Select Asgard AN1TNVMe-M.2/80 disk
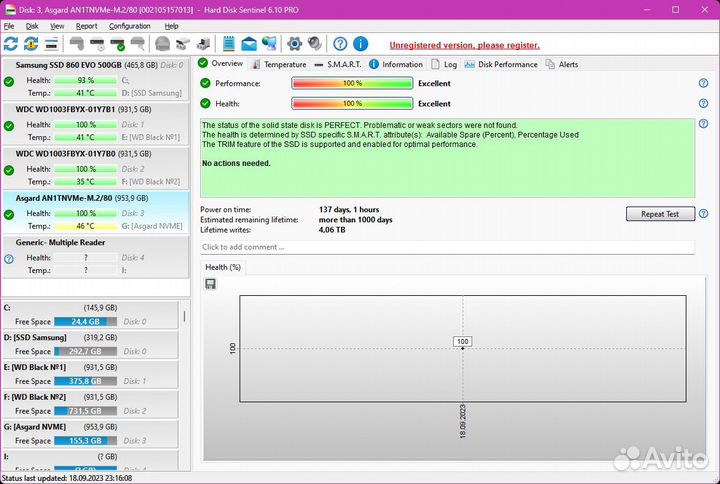 coord(96,212)
